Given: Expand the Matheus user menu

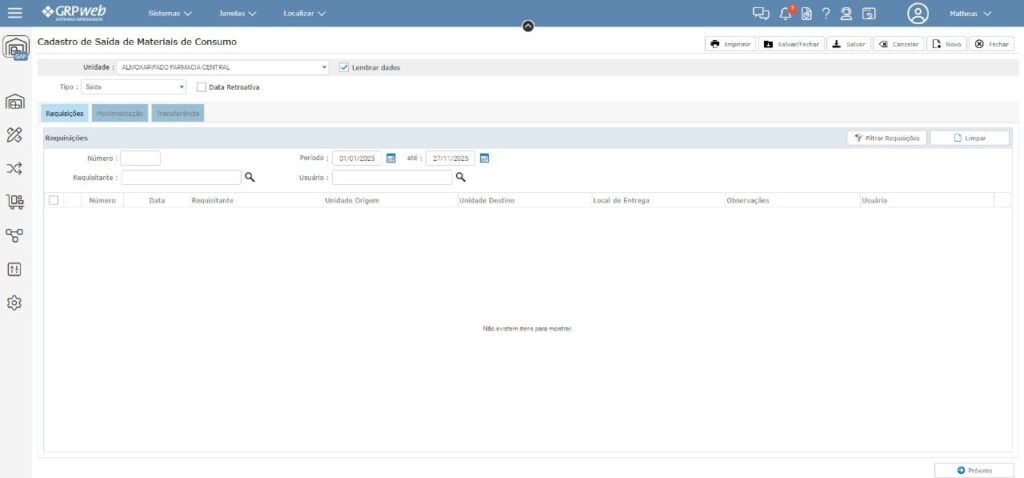Looking at the screenshot, I should pyautogui.click(x=969, y=14).
